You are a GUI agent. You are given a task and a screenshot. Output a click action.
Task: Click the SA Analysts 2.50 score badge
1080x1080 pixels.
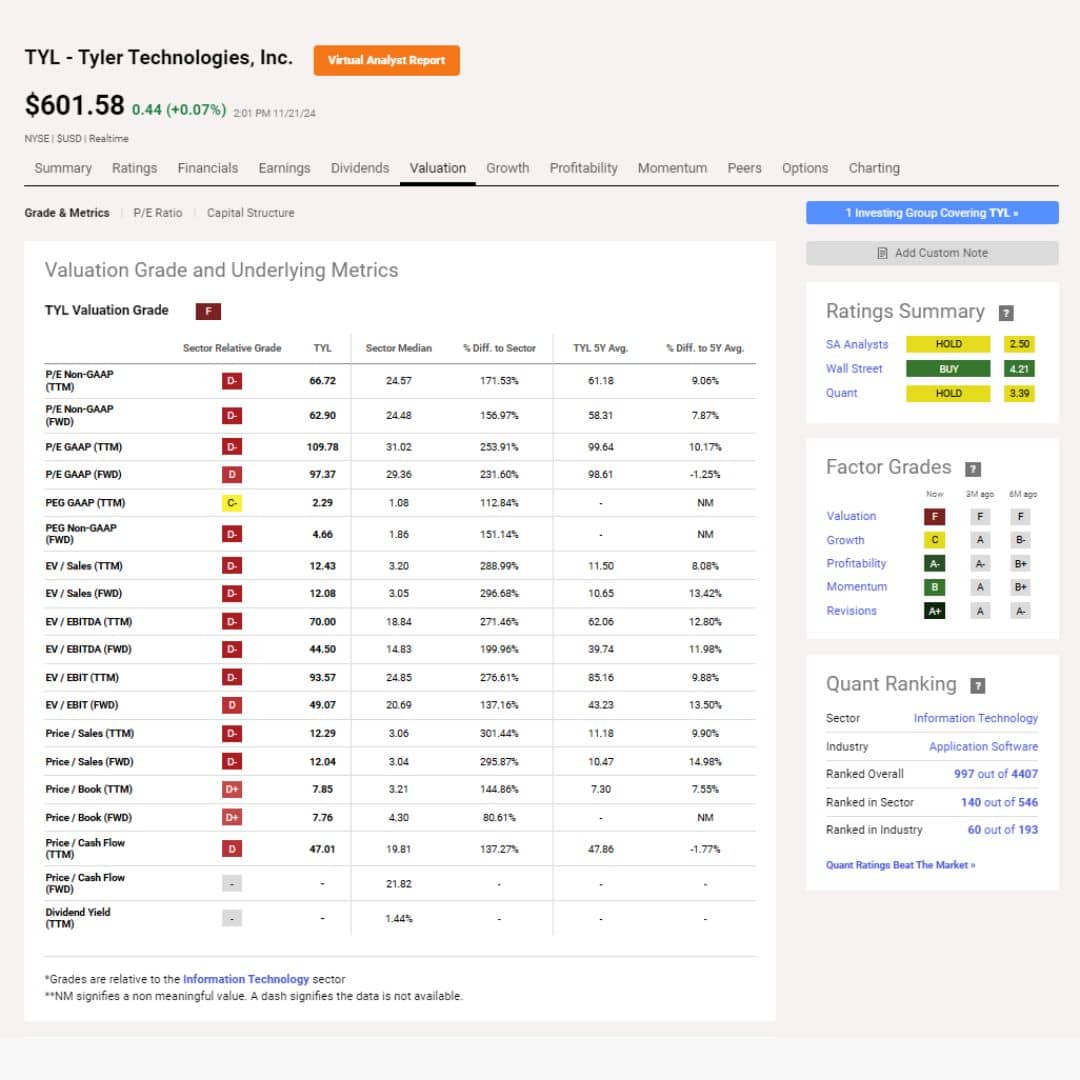click(1019, 344)
